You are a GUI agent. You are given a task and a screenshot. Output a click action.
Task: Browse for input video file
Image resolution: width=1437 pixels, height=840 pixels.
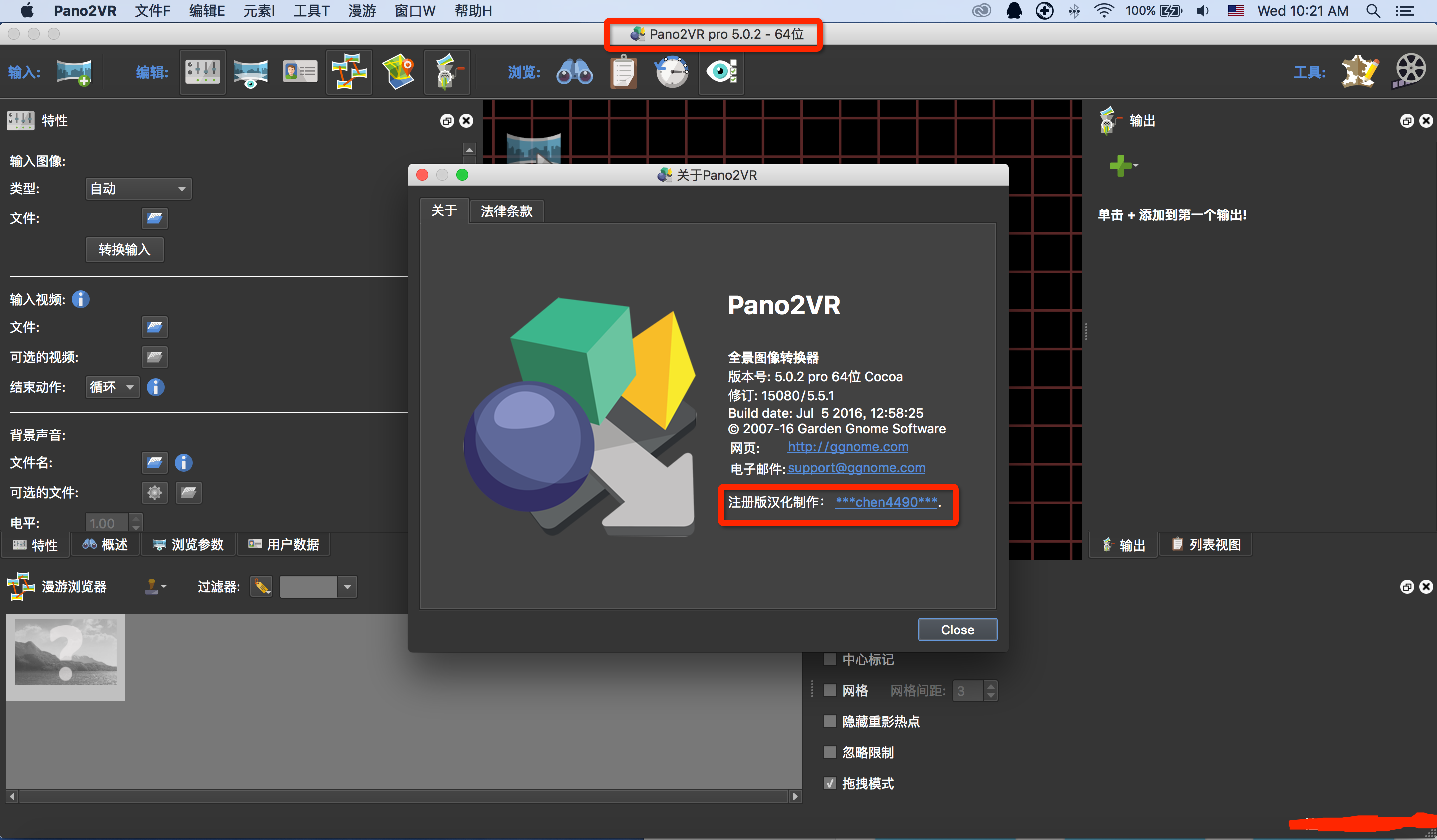pos(155,327)
